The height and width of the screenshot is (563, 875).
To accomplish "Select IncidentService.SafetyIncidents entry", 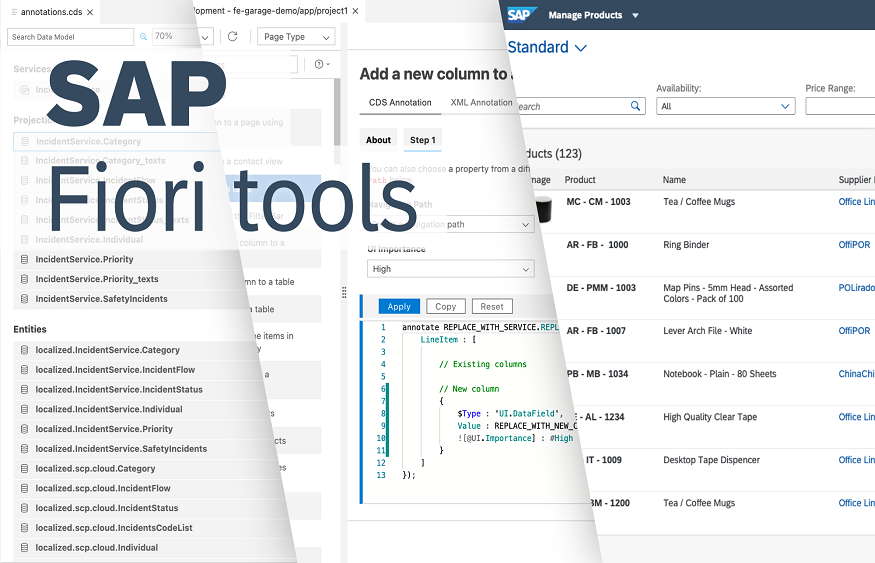I will coord(102,299).
